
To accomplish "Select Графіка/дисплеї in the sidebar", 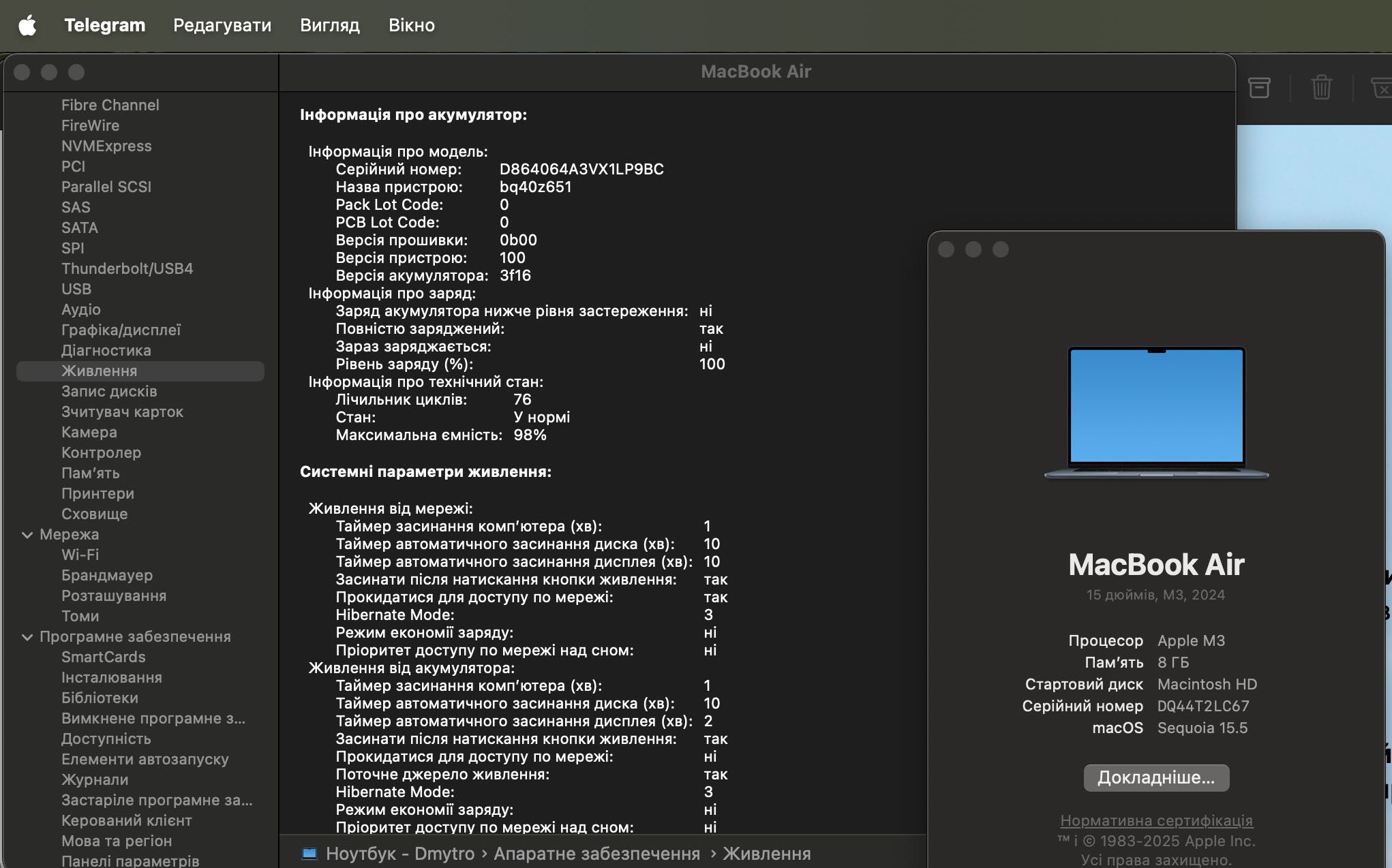I will click(121, 330).
